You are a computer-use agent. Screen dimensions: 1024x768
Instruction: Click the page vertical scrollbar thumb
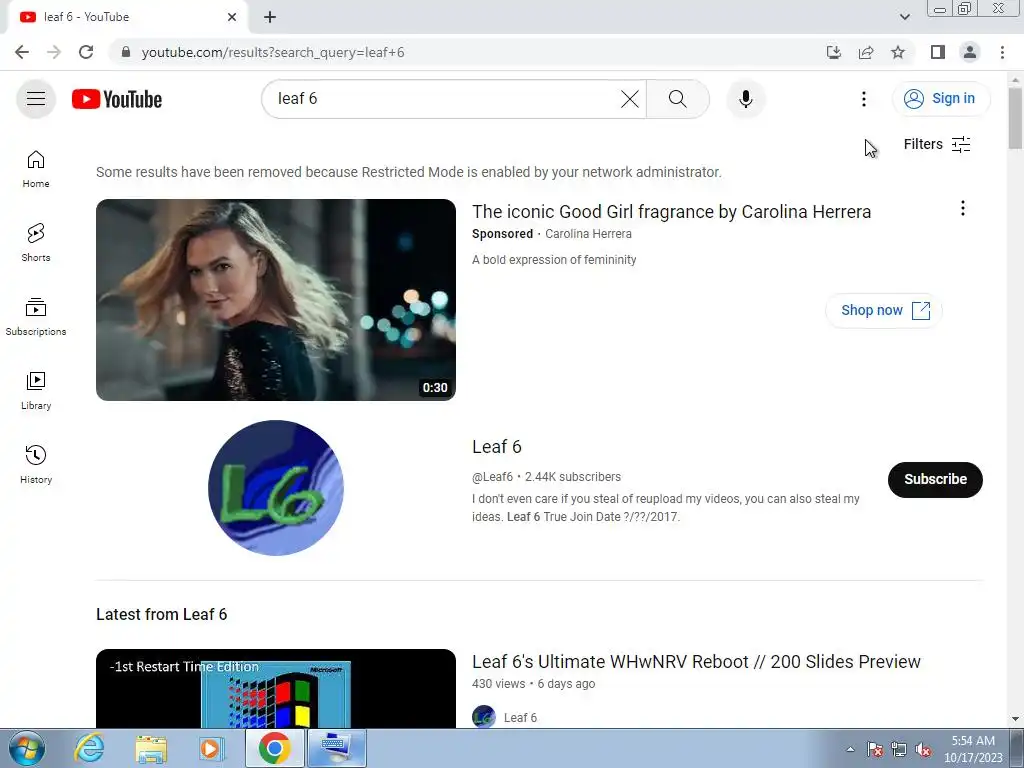click(1015, 118)
